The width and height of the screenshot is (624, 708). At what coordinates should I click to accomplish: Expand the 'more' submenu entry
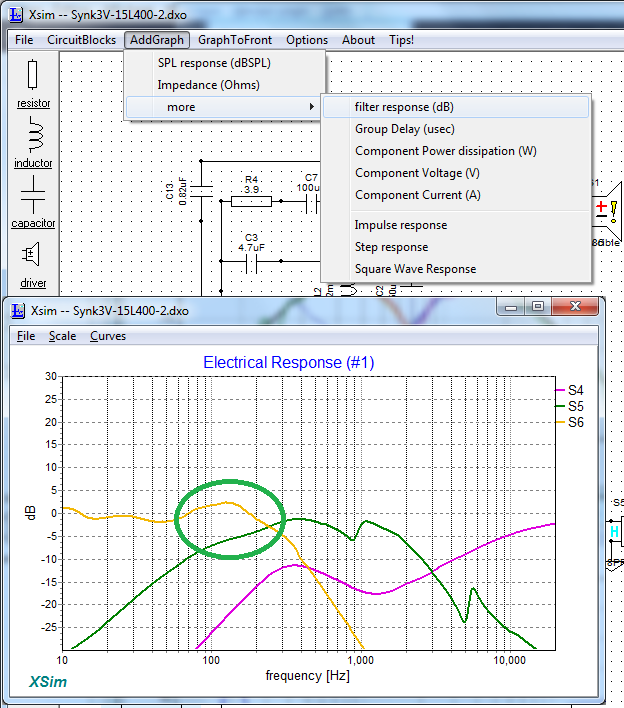(224, 107)
